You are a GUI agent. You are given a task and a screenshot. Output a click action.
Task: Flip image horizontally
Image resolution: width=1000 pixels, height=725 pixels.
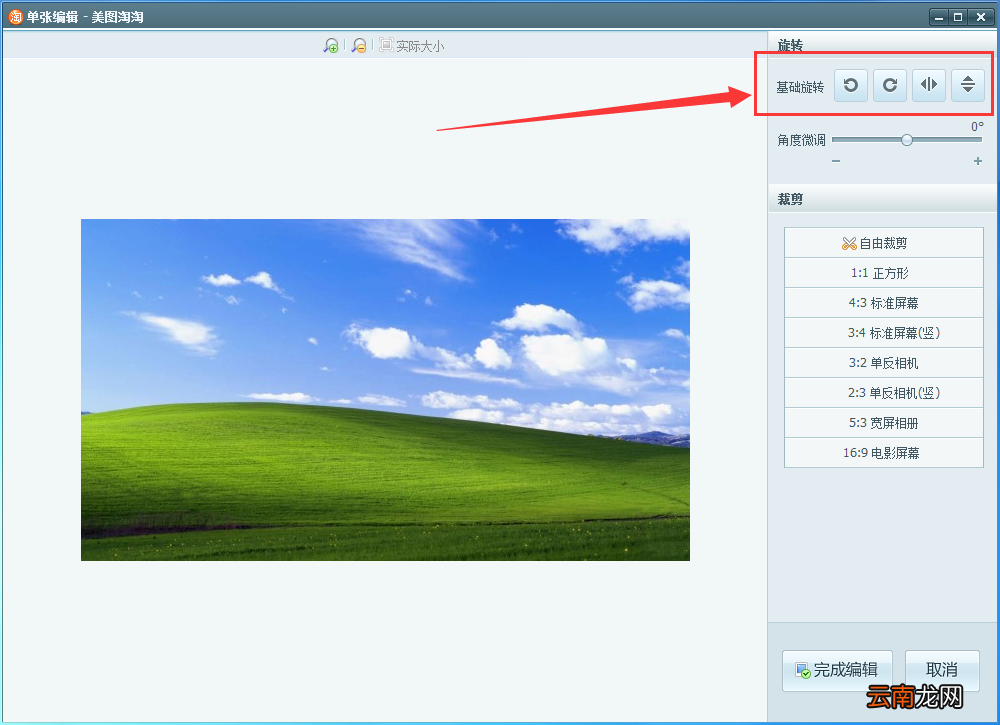coord(929,85)
